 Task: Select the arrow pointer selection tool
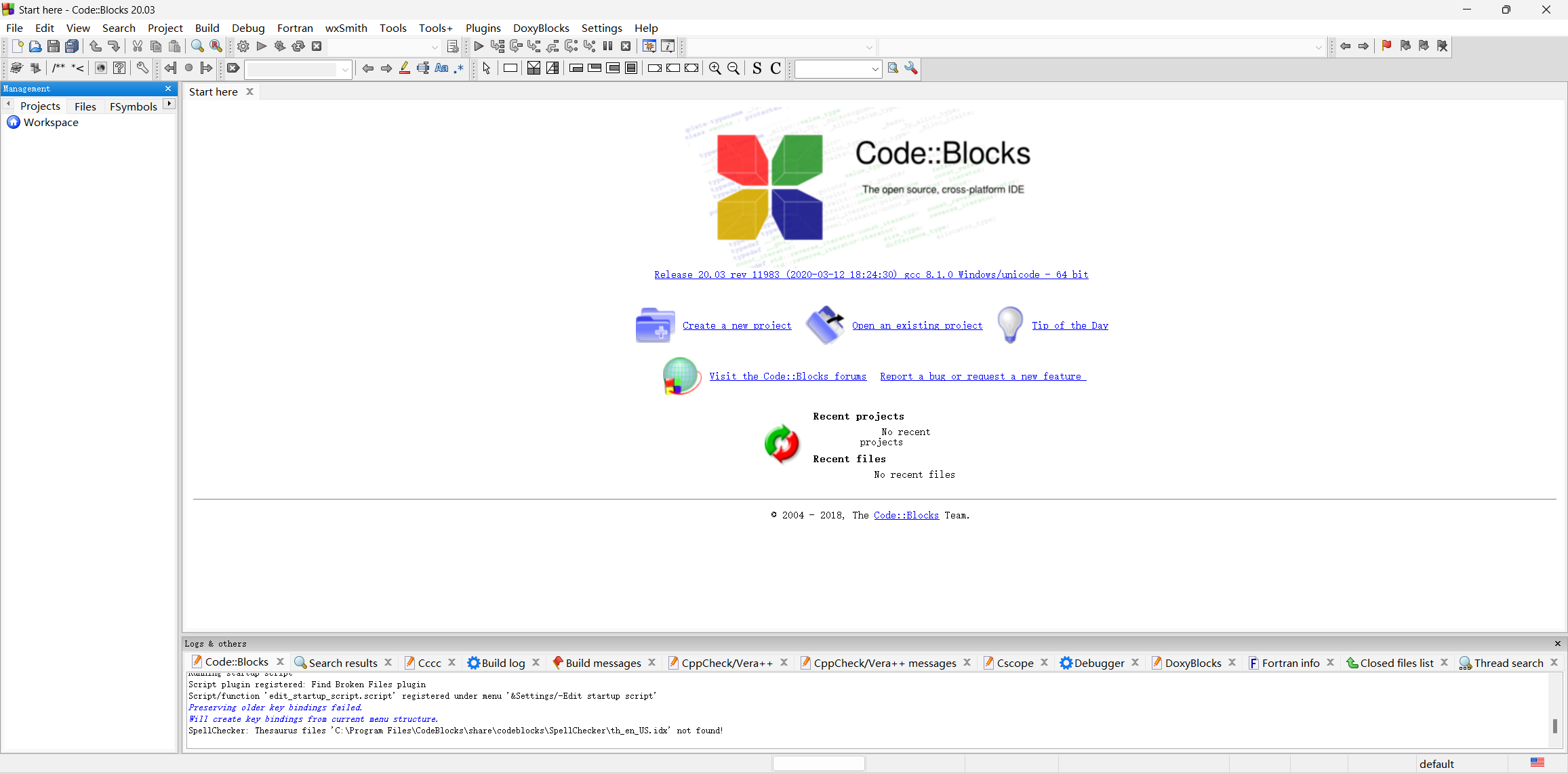(x=486, y=68)
